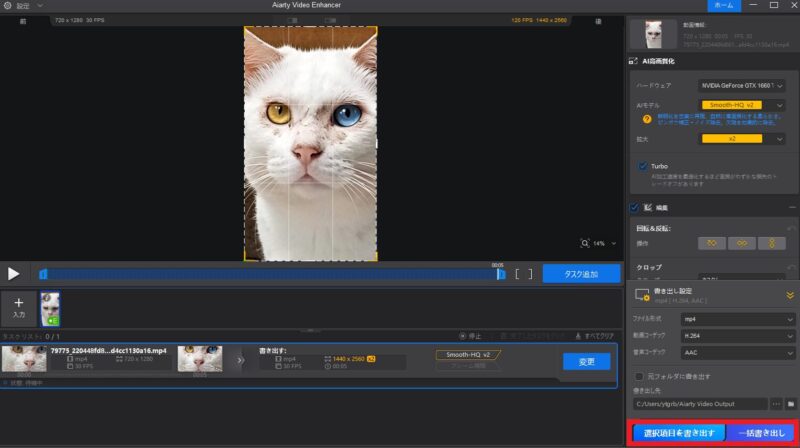Click the zoom magnifier icon at 14%
Screen dimensions: 800x448
[x=586, y=243]
